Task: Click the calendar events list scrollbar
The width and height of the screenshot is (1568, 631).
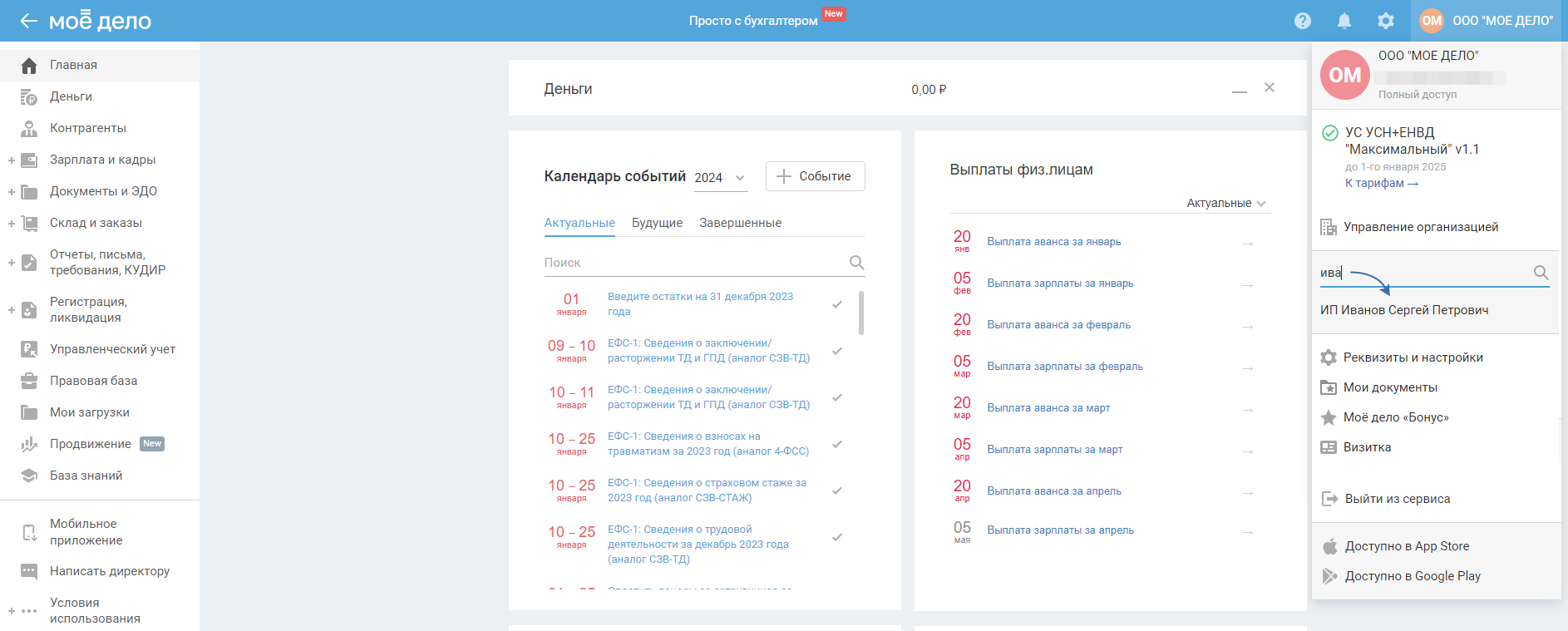Action: tap(860, 313)
